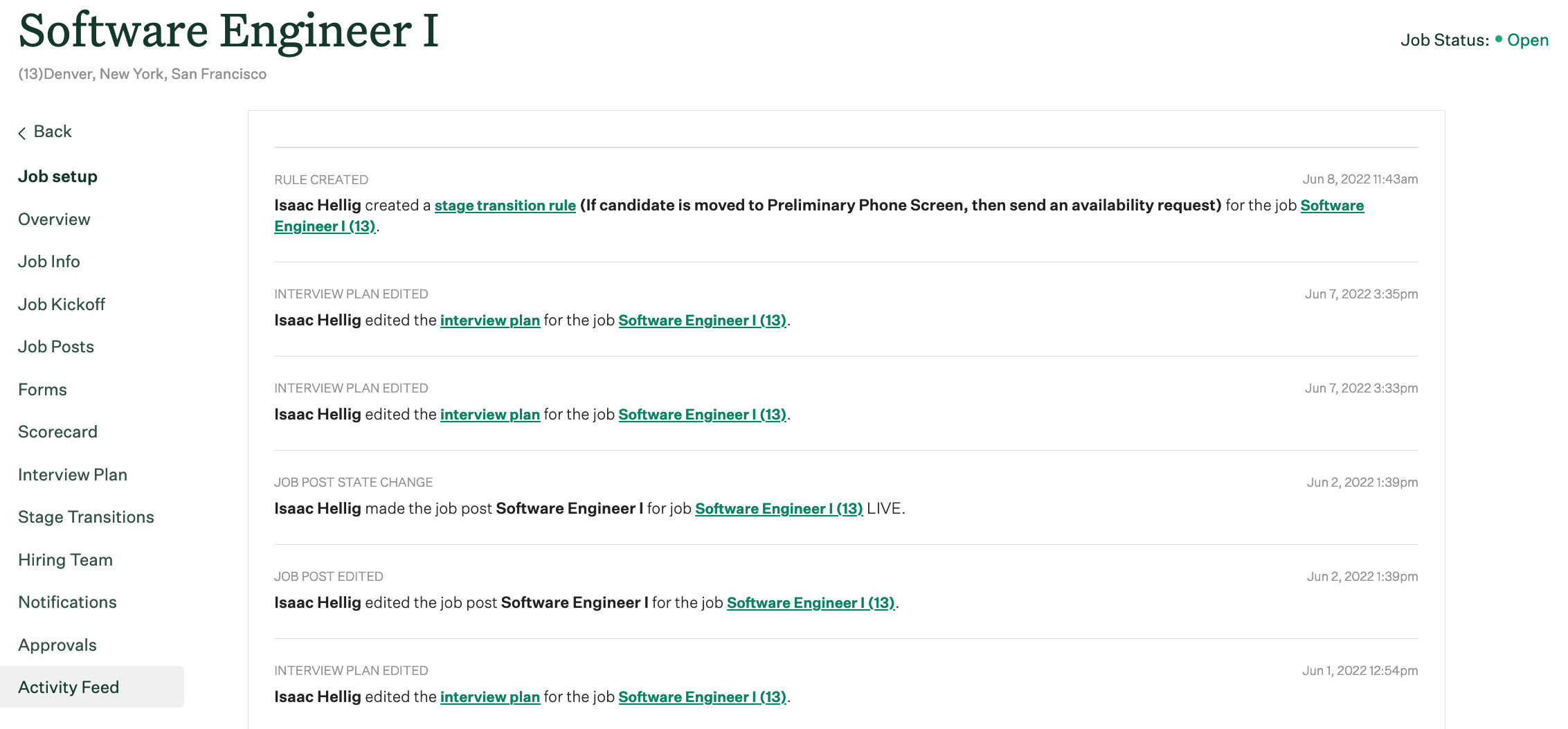Image resolution: width=1568 pixels, height=729 pixels.
Task: Click the interview plan link from Jun 7
Action: [x=490, y=320]
